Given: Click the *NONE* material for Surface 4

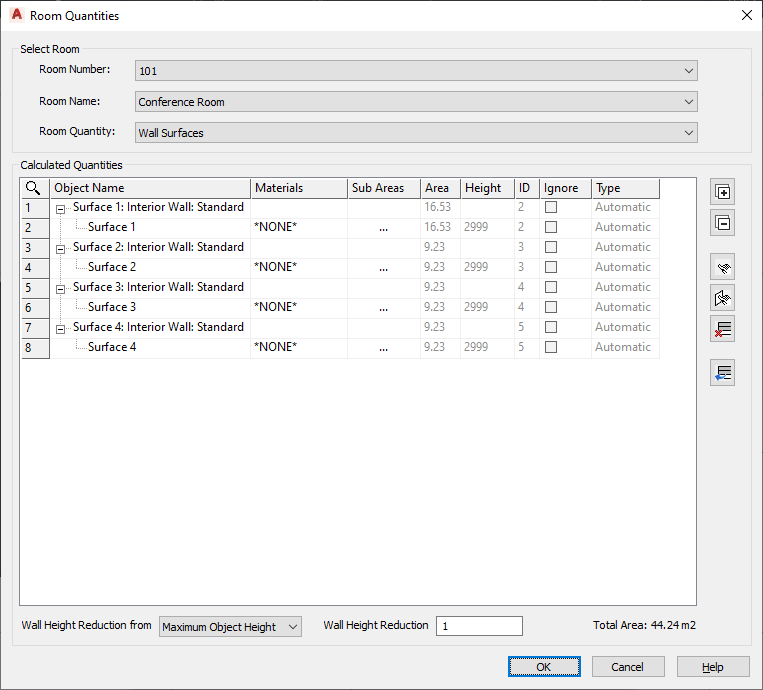Looking at the screenshot, I should (275, 347).
